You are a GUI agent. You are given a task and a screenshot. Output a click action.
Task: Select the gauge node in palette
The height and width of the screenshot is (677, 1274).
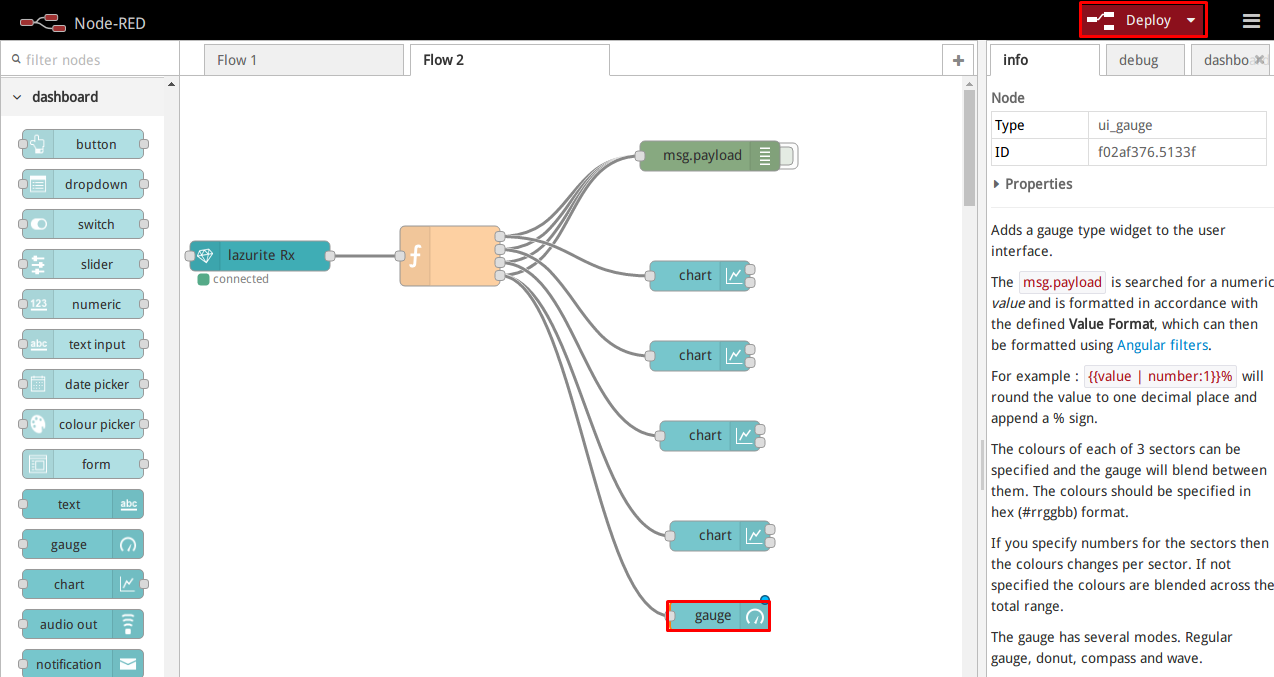coord(83,544)
